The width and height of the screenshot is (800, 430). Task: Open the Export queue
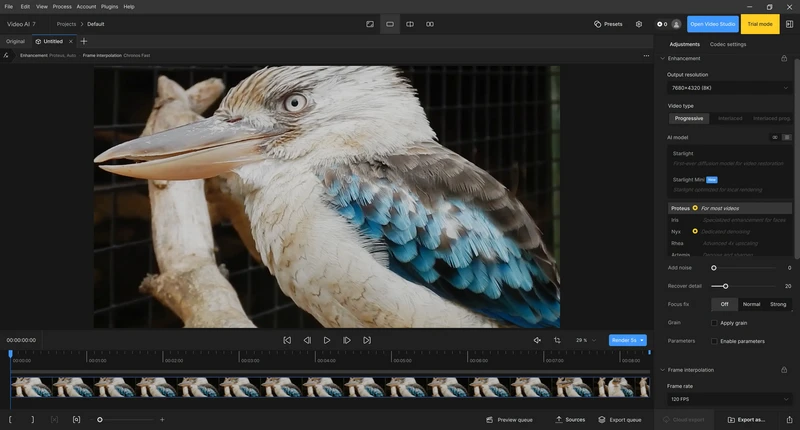click(620, 420)
